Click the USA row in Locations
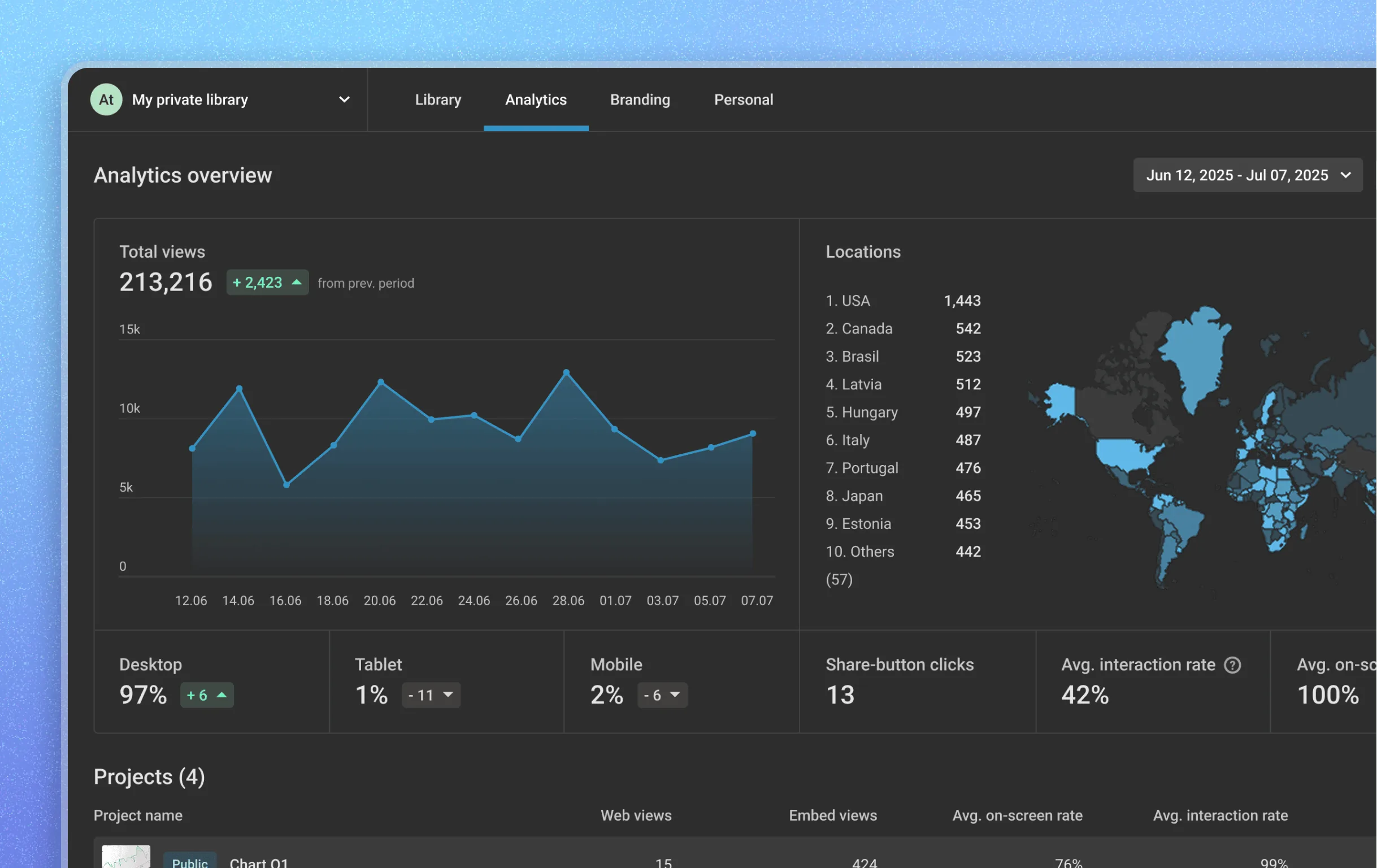This screenshot has height=868, width=1377. pyautogui.click(x=903, y=301)
